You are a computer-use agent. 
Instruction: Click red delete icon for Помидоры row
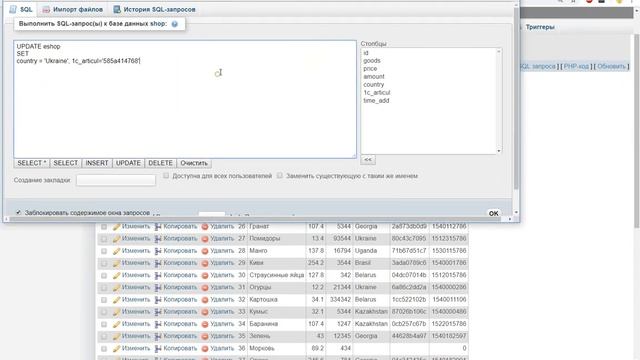[205, 239]
